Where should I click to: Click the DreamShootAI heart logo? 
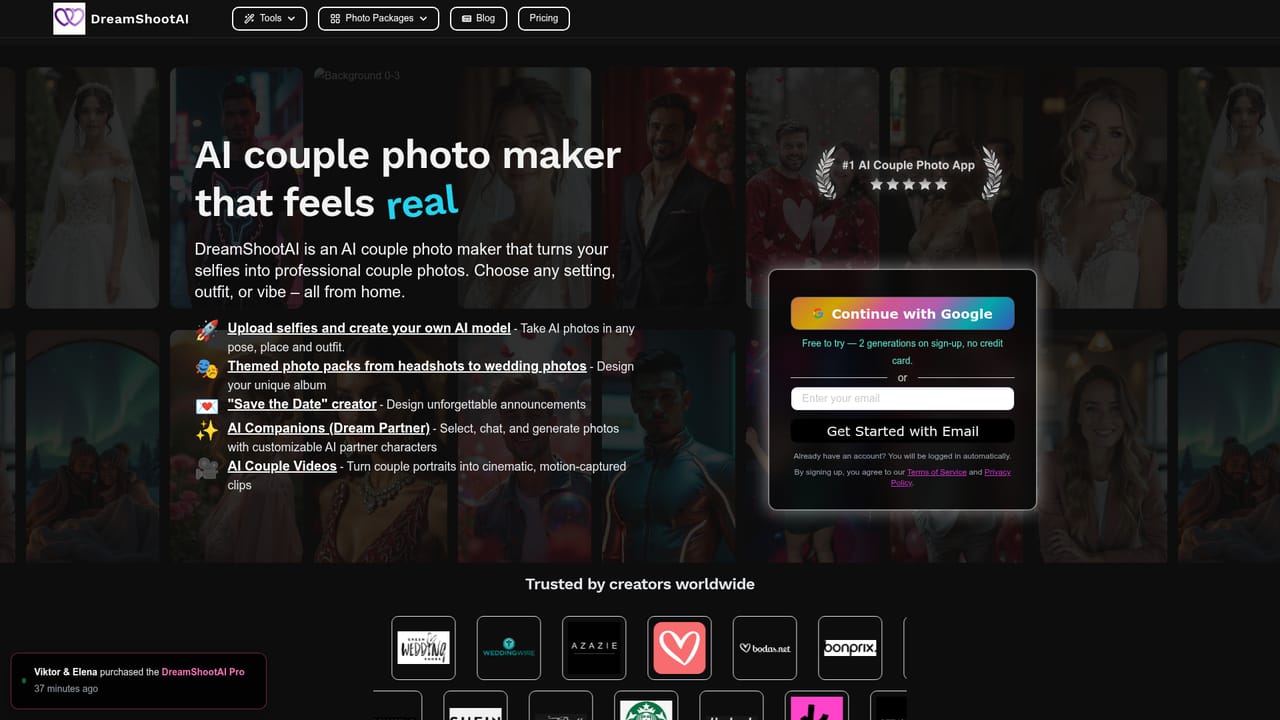click(x=69, y=18)
